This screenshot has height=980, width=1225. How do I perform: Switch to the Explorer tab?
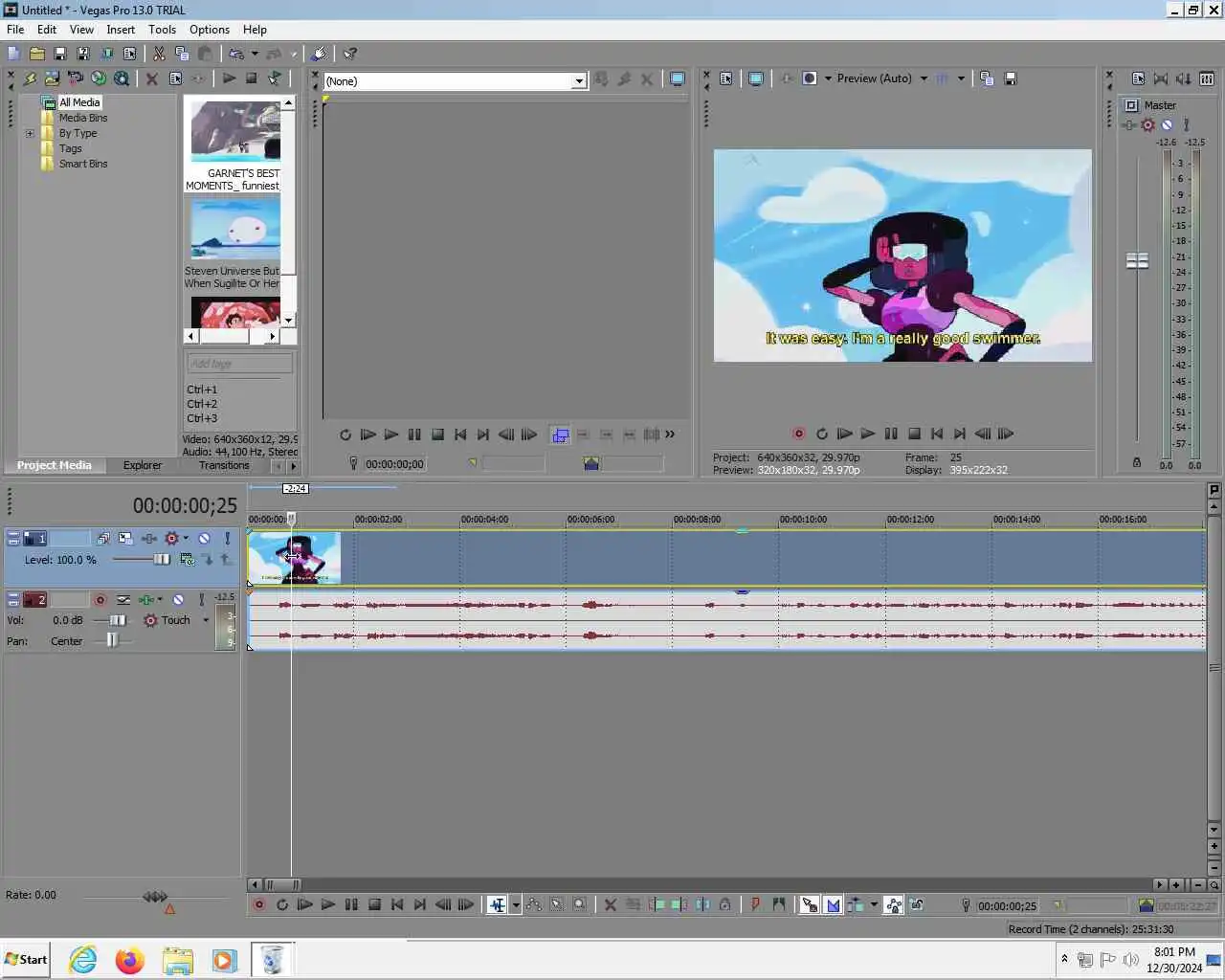pyautogui.click(x=143, y=465)
